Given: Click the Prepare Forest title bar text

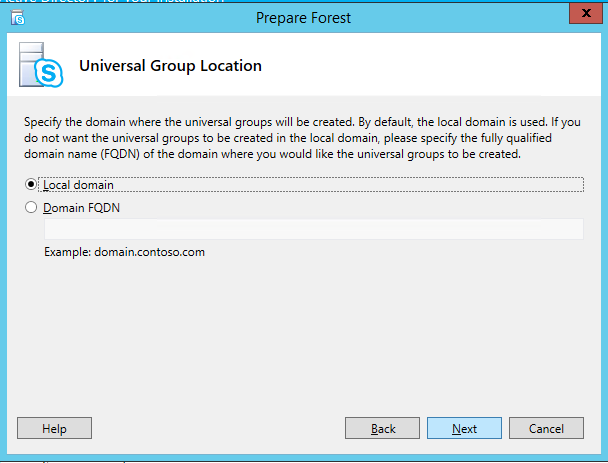Looking at the screenshot, I should [303, 17].
